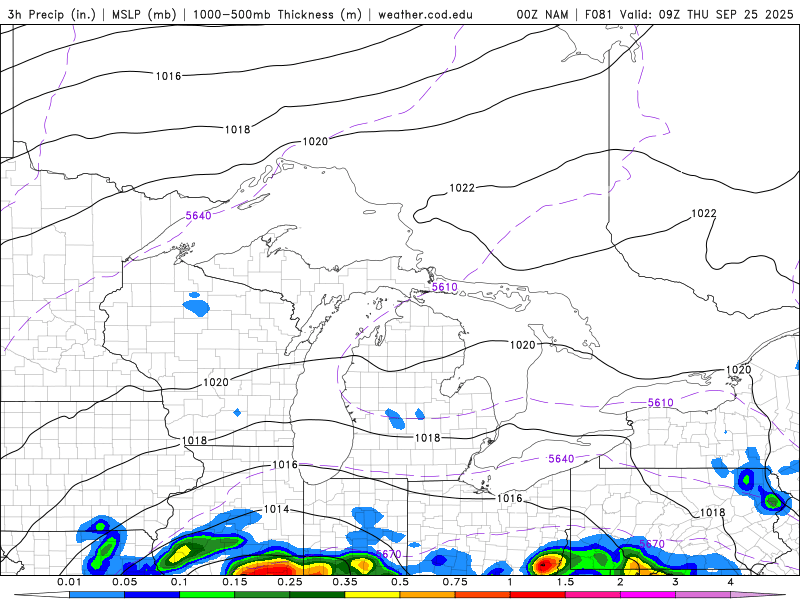Viewport: 800px width, 600px height.
Task: Click the '1020' isobar label near Georgian Bay
Action: tap(522, 345)
